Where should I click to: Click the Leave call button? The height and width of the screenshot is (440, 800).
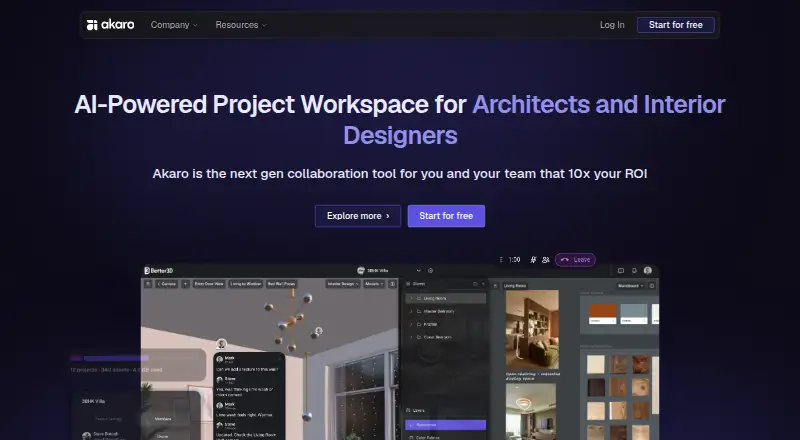(575, 260)
